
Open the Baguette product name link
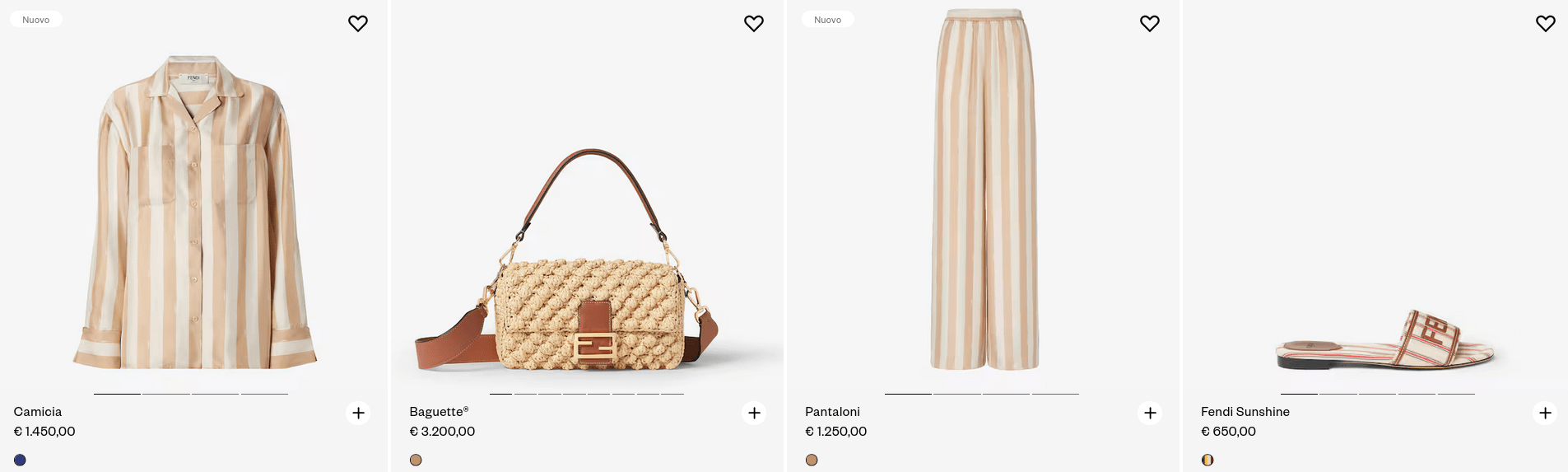coord(439,412)
